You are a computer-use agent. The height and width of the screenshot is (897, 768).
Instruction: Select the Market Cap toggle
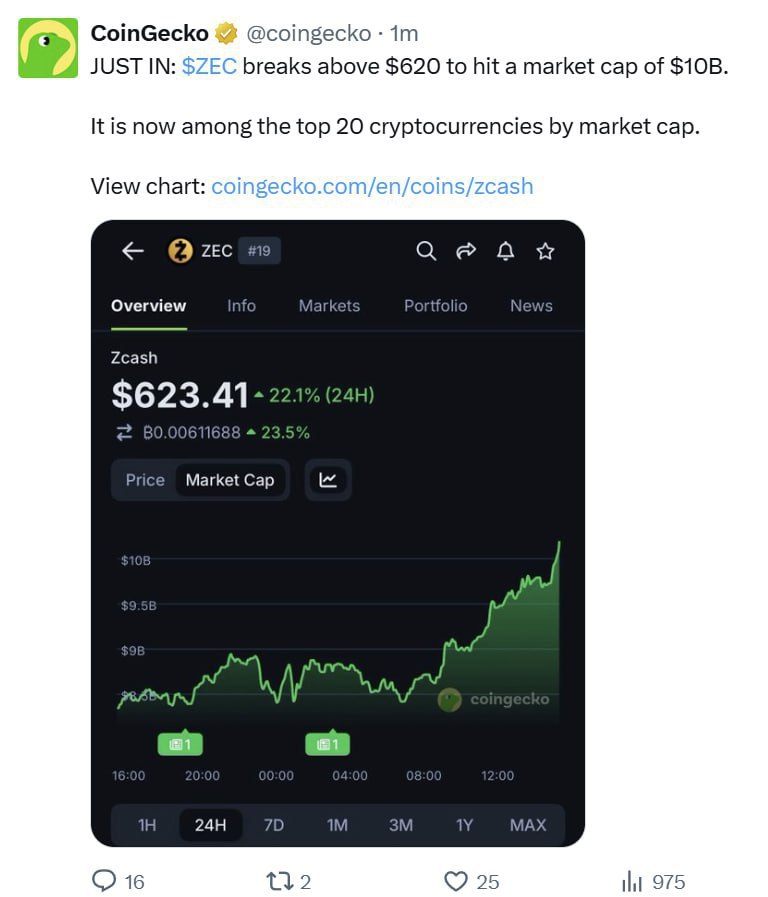pyautogui.click(x=230, y=480)
